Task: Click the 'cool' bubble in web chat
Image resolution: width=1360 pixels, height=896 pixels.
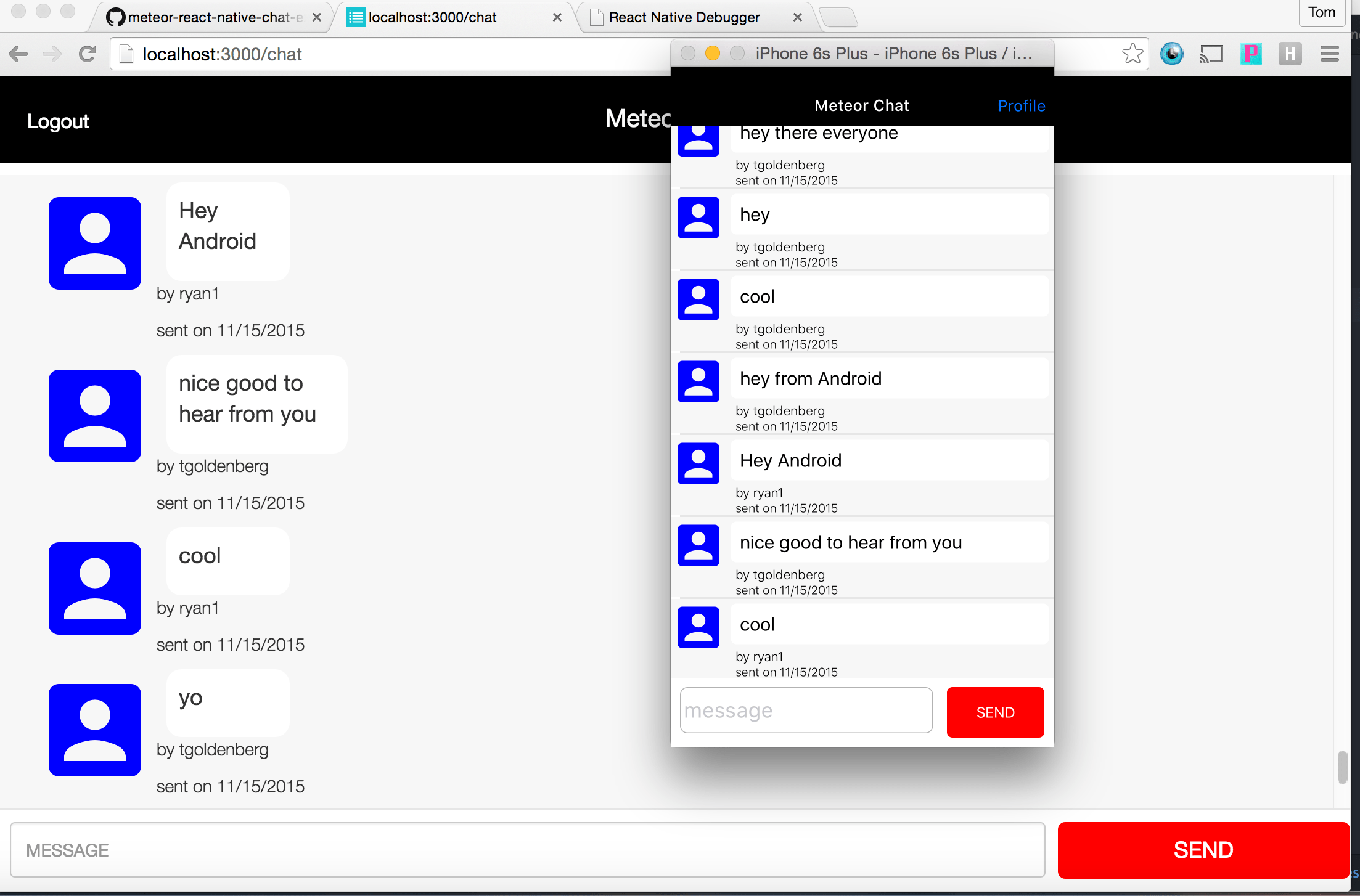Action: tap(228, 561)
